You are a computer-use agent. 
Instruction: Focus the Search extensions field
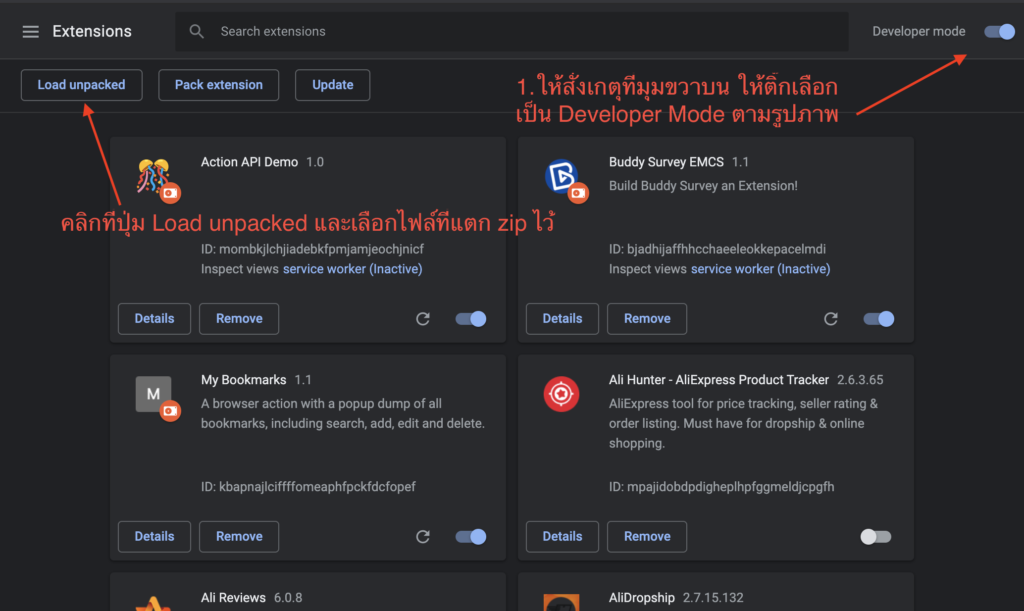click(512, 31)
